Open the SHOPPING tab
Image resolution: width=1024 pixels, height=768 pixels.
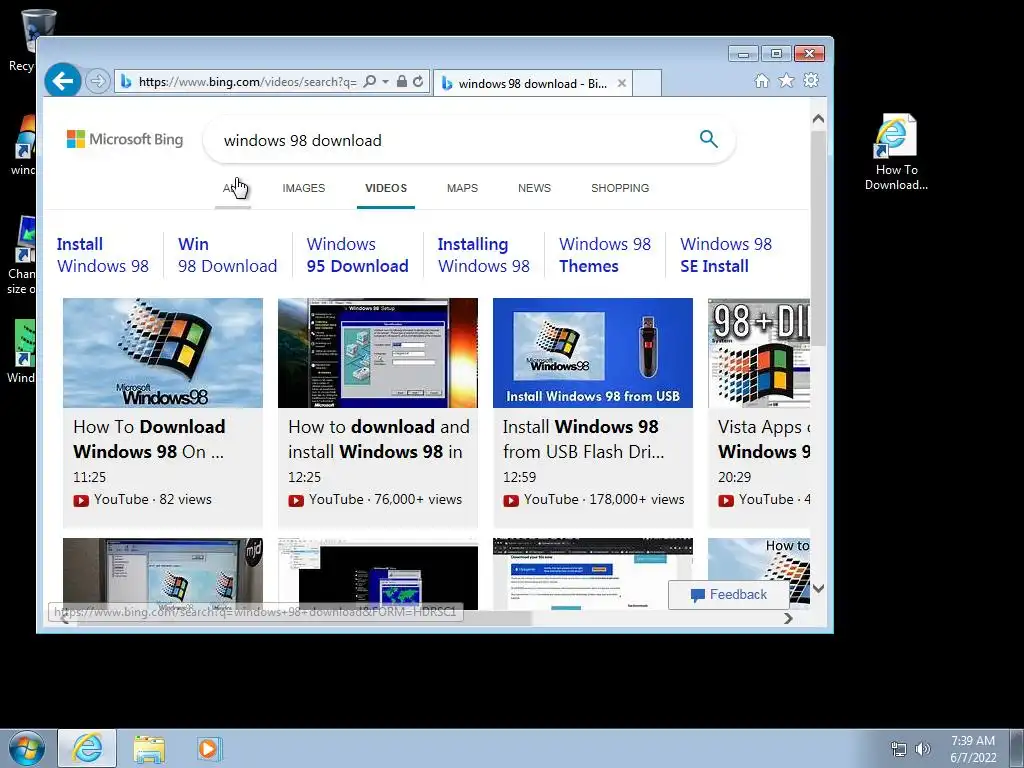(620, 188)
